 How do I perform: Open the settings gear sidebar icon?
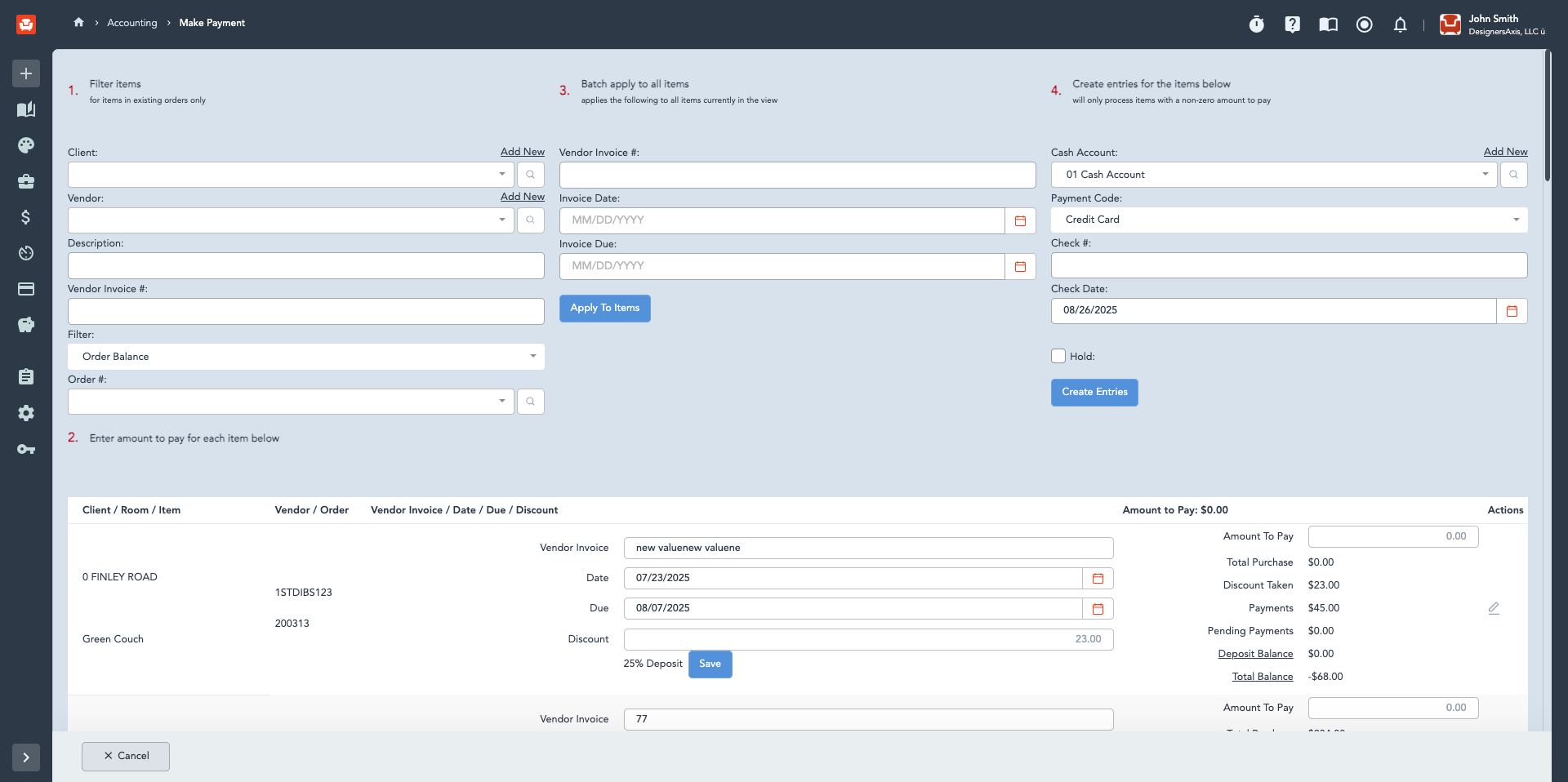tap(26, 413)
